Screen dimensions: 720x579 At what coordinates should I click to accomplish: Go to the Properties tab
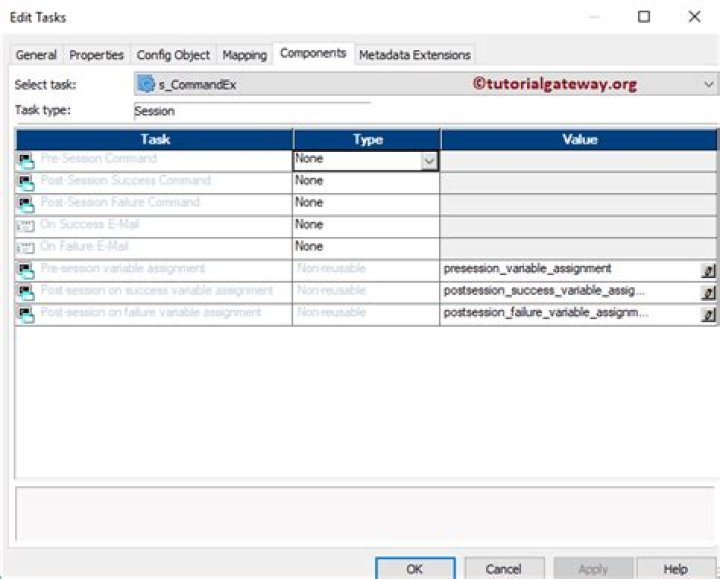96,55
